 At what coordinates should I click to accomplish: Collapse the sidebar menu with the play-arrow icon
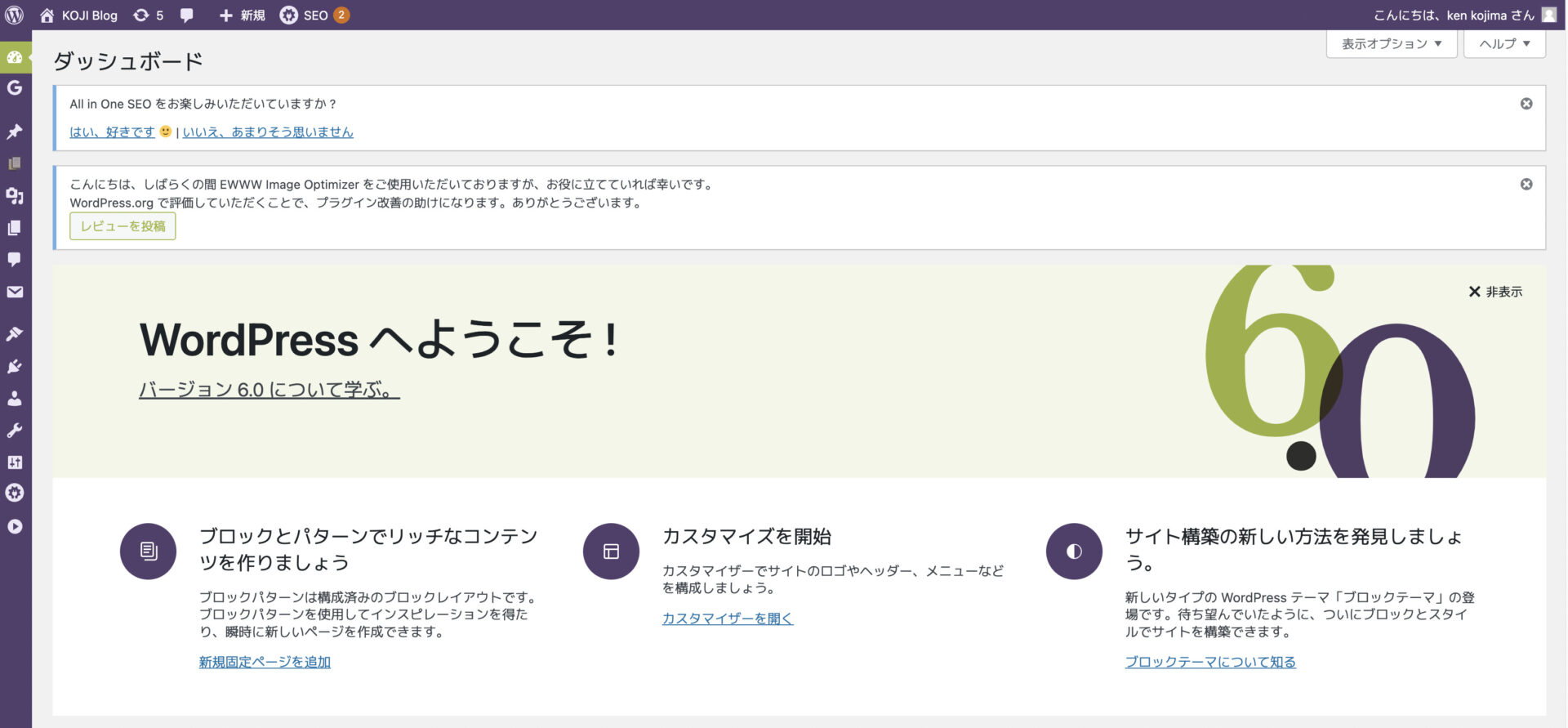click(x=15, y=526)
